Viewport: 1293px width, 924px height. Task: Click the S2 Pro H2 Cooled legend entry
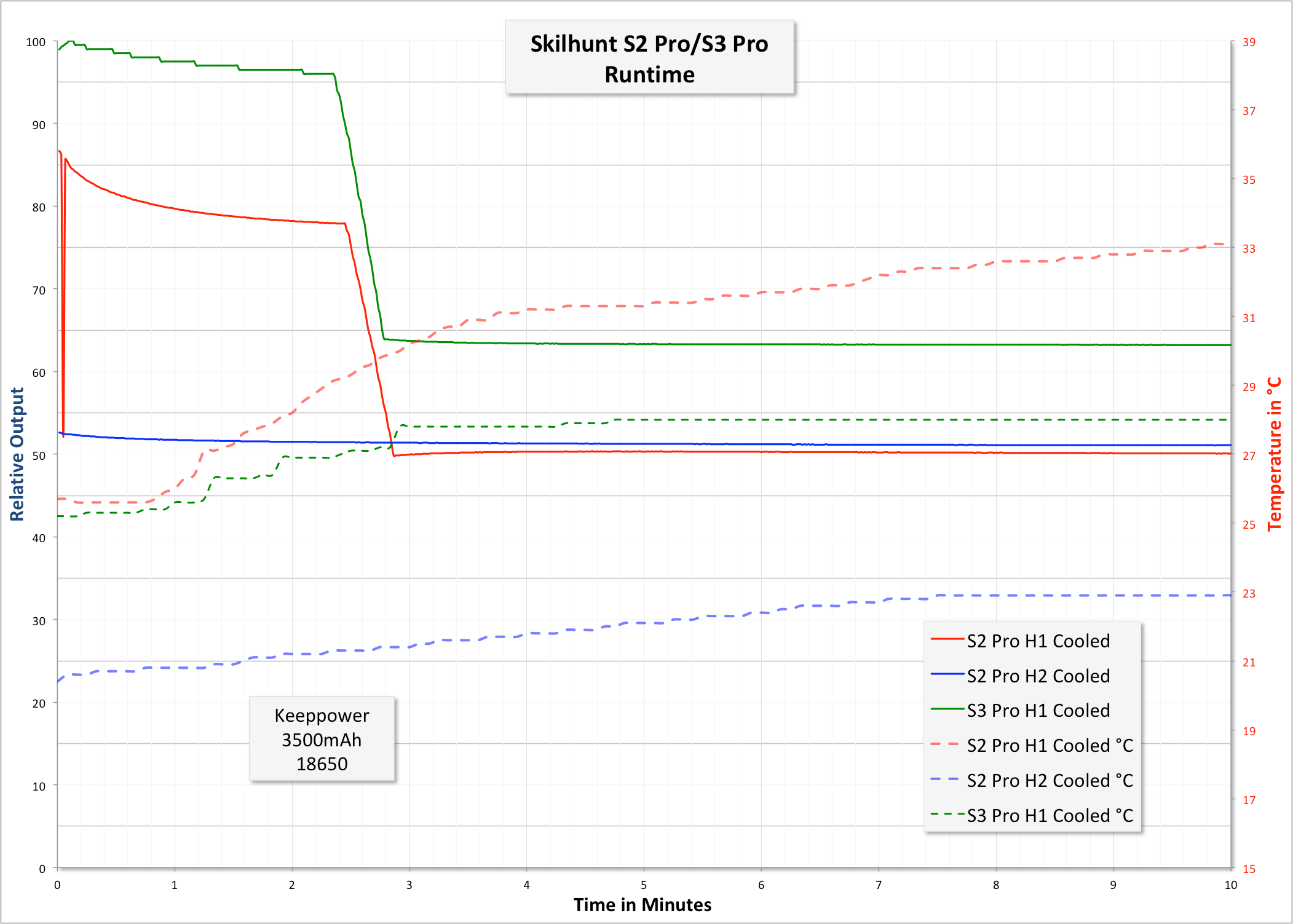(x=1038, y=676)
